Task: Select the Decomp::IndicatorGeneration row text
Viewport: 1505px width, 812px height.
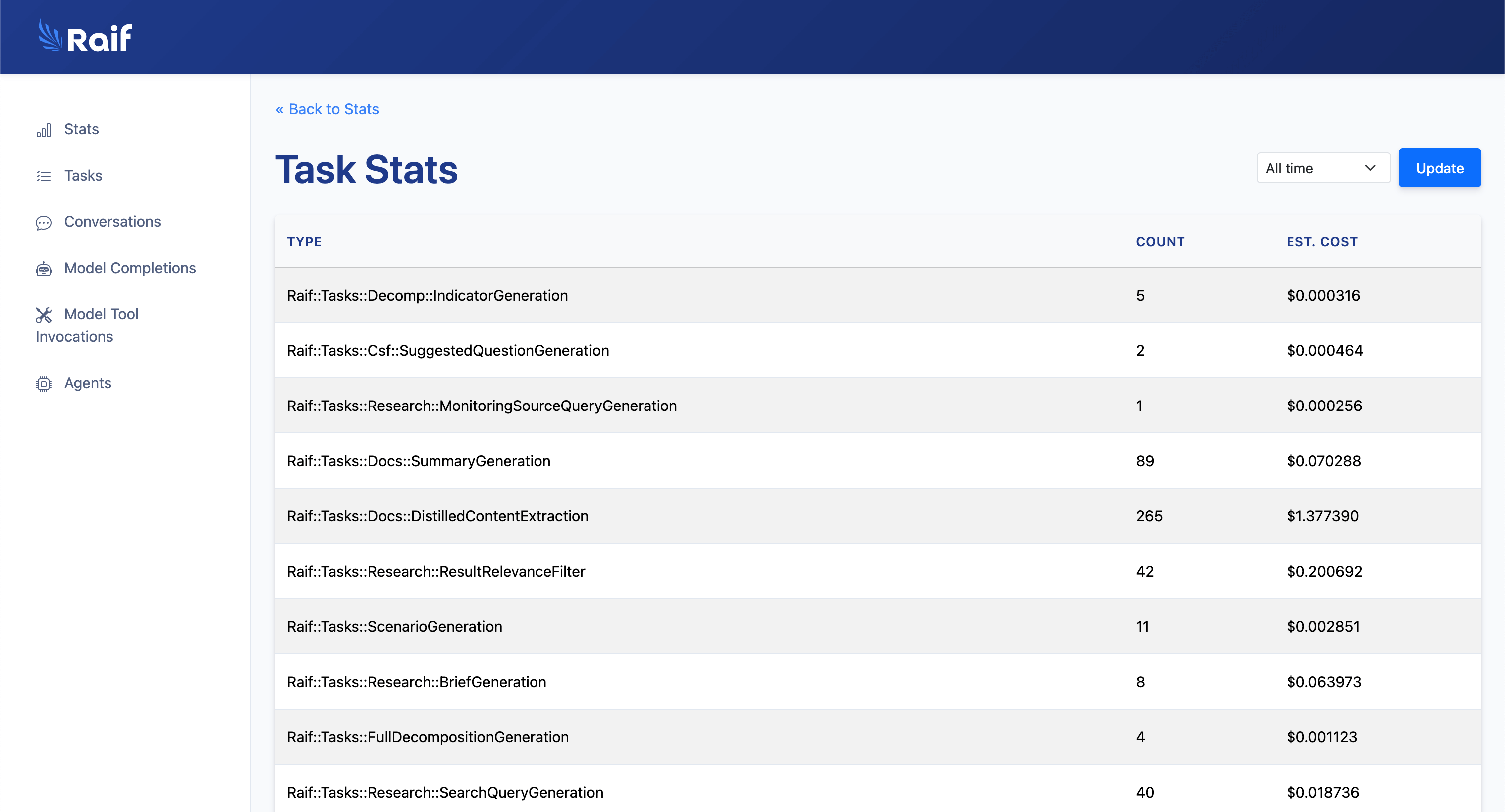Action: (427, 295)
